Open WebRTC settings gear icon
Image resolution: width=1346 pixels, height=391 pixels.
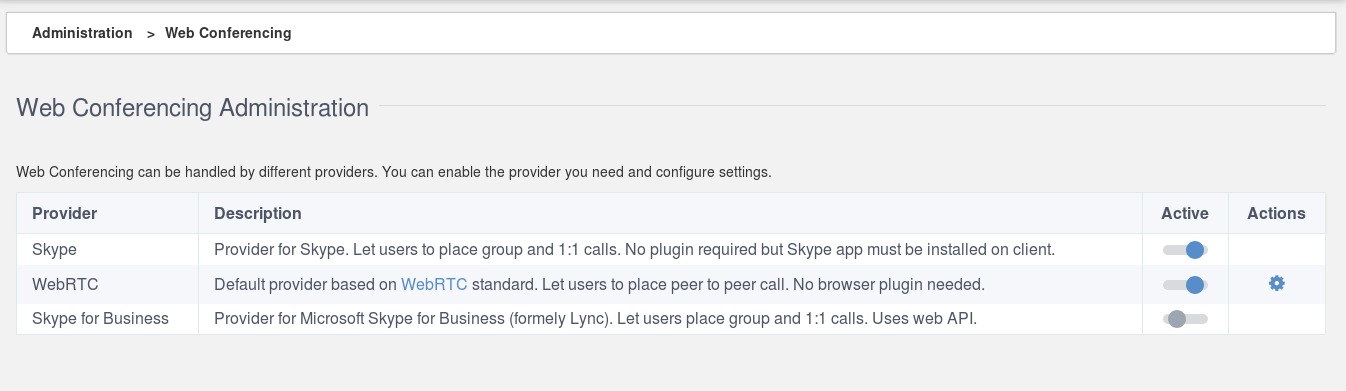pyautogui.click(x=1276, y=284)
